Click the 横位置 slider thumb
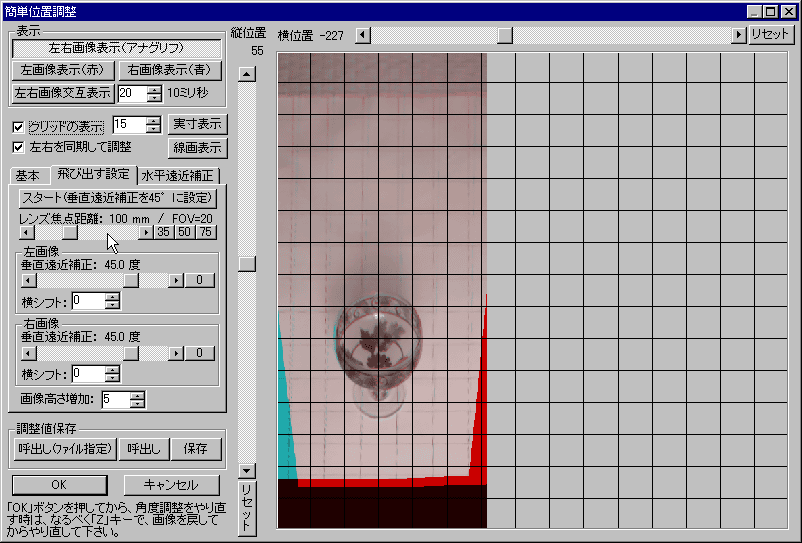Viewport: 802px width, 543px height. click(x=505, y=35)
